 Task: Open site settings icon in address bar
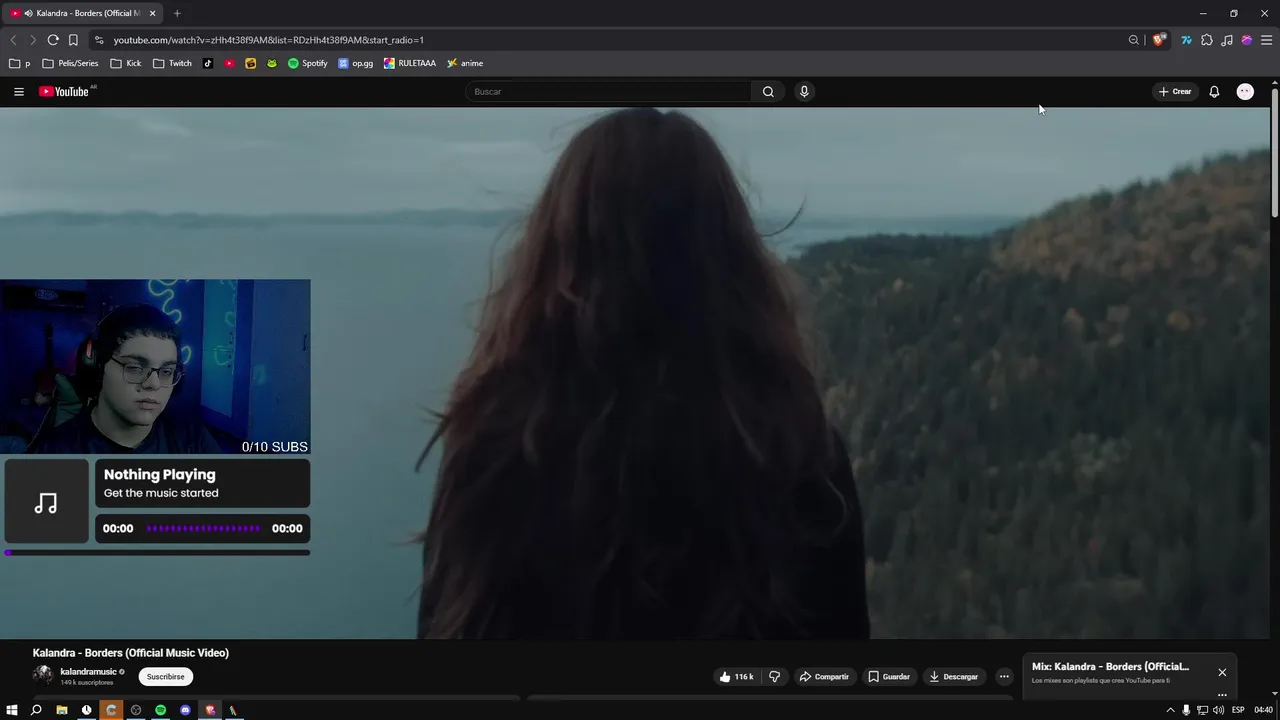coord(98,40)
